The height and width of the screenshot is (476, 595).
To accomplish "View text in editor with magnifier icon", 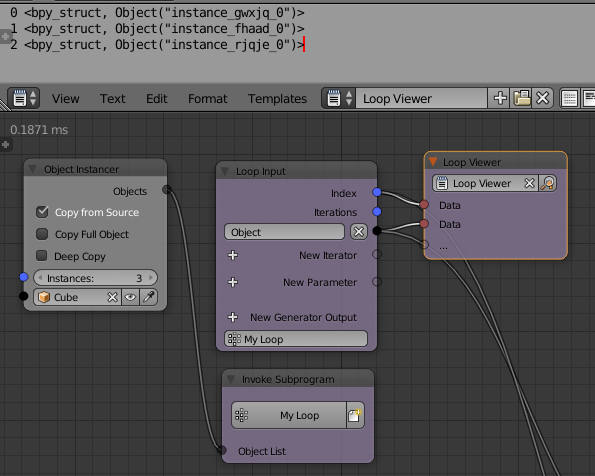I will point(548,183).
